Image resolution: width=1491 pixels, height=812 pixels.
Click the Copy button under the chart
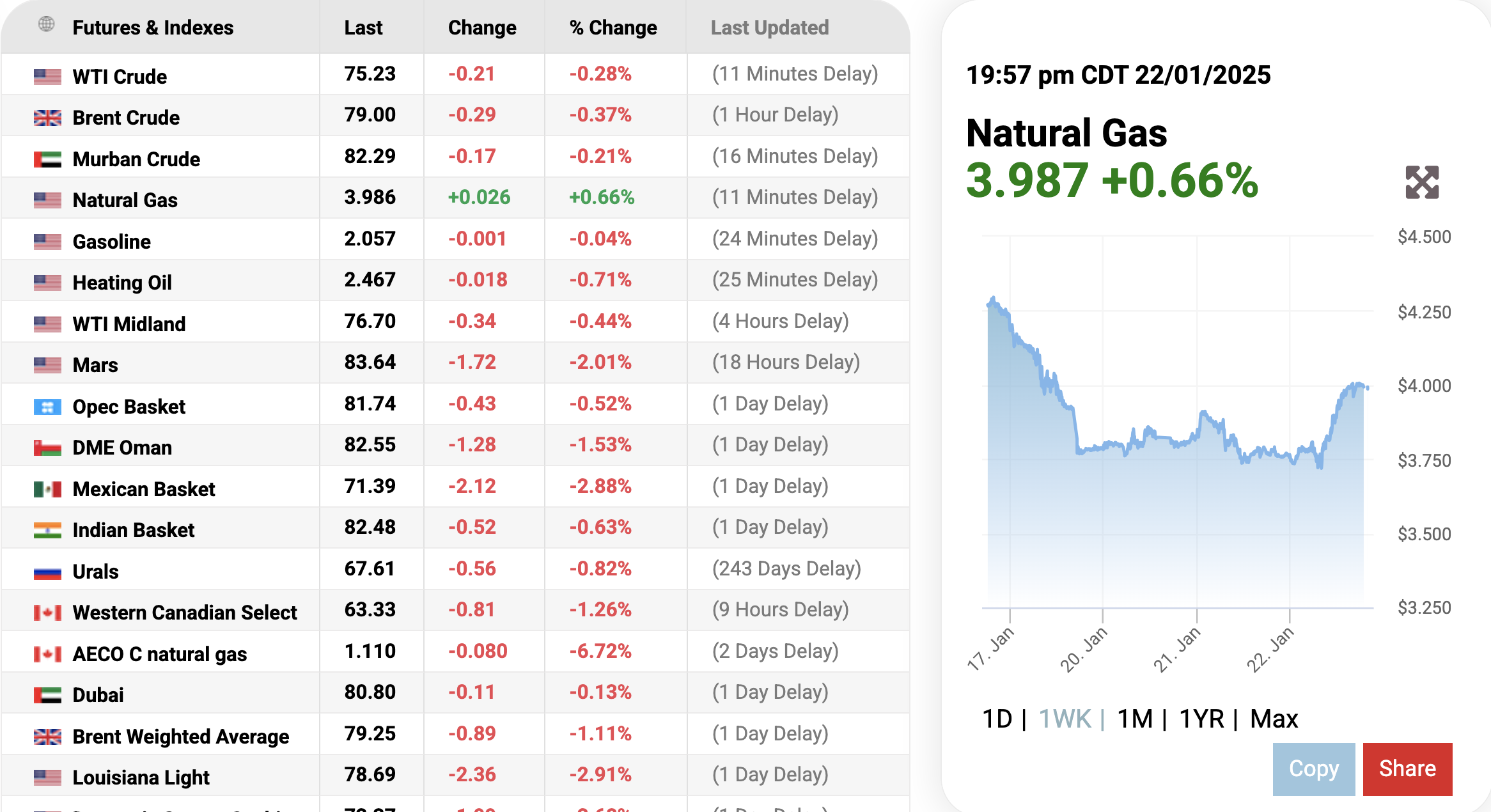click(1314, 769)
